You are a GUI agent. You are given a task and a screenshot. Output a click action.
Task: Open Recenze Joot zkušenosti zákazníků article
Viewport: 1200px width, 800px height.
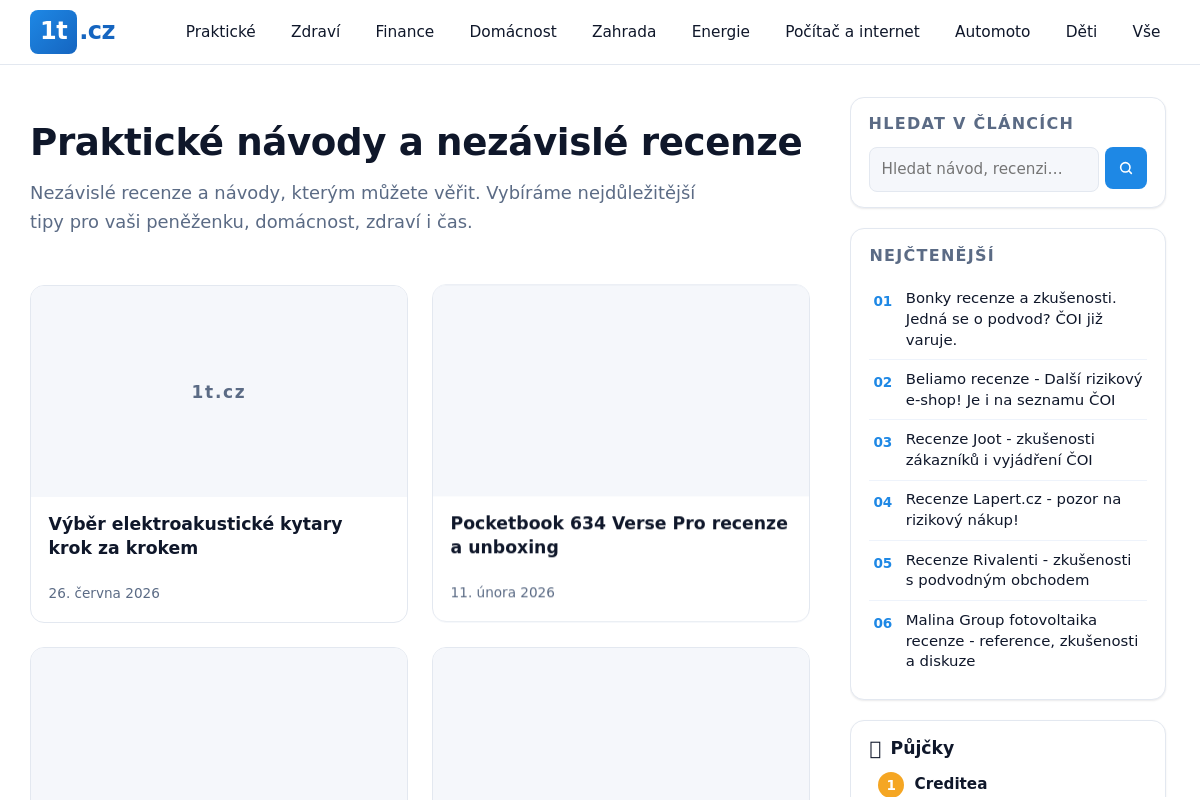click(1000, 450)
